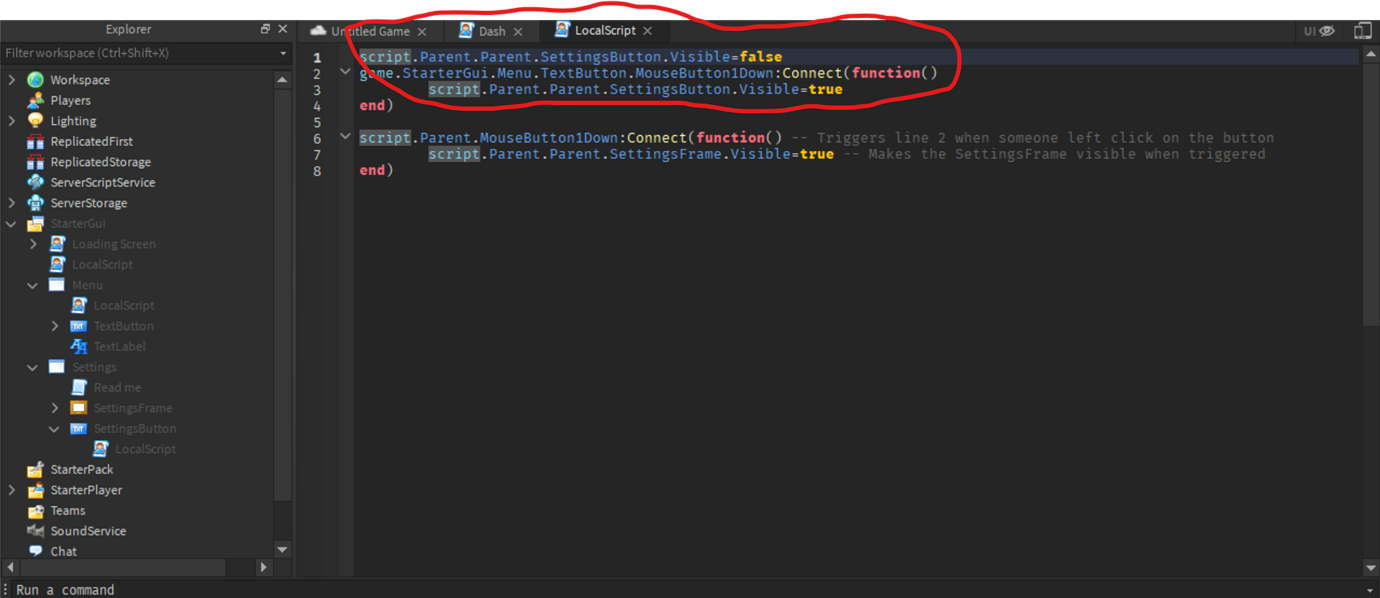This screenshot has height=598, width=1380.
Task: Collapse the Settings node
Action: pos(33,367)
